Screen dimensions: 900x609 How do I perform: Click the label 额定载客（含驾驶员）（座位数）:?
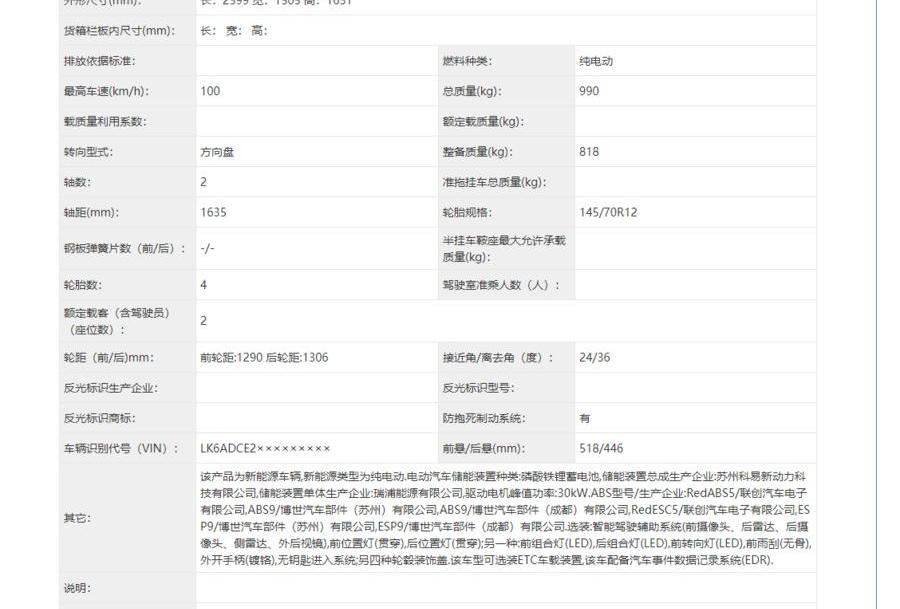[118, 321]
